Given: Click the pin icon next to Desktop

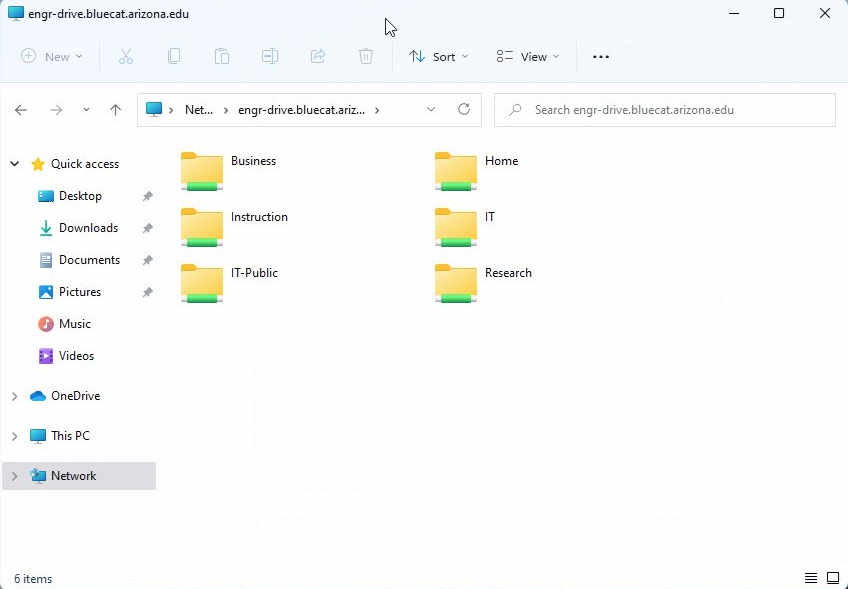Looking at the screenshot, I should (x=147, y=196).
